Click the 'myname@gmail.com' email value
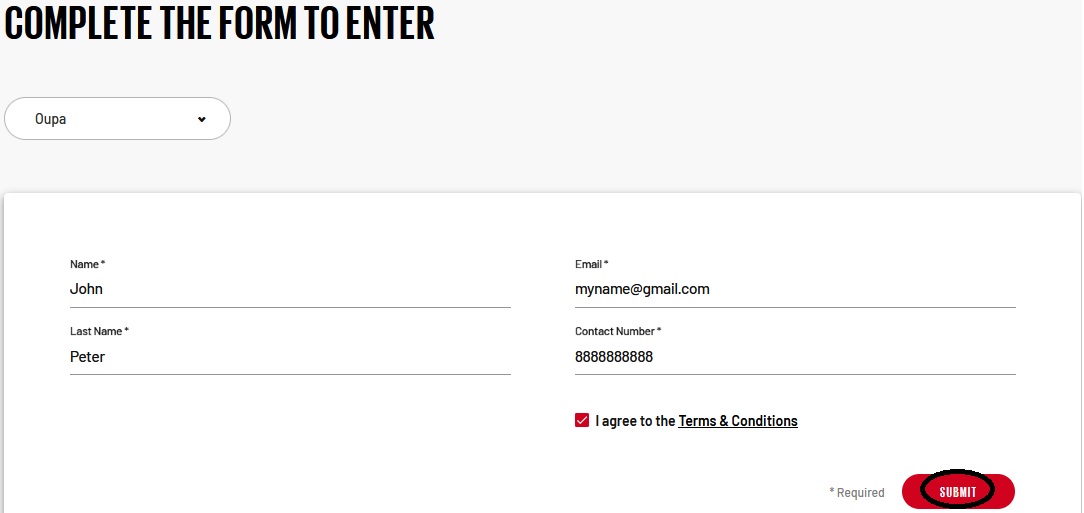 pyautogui.click(x=642, y=289)
